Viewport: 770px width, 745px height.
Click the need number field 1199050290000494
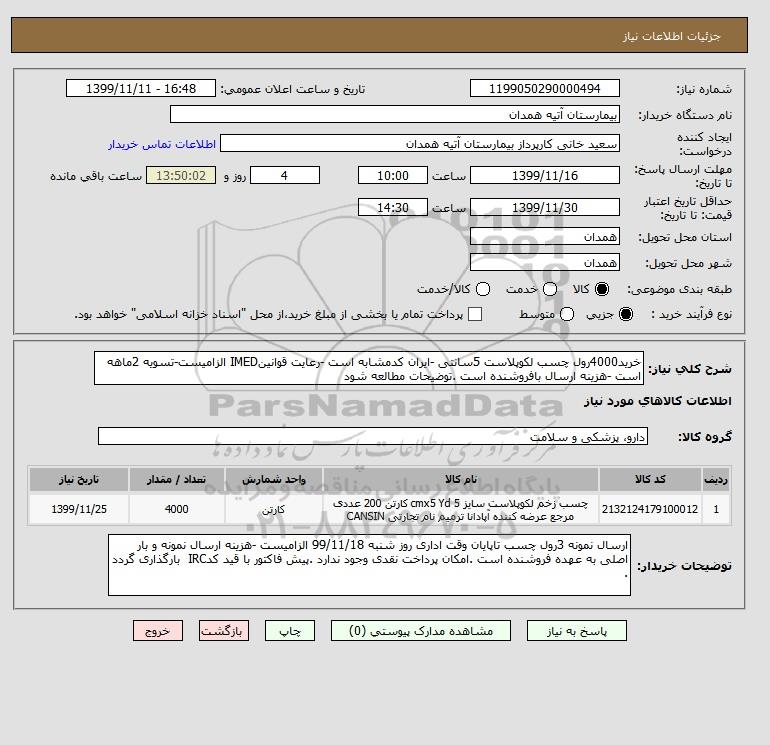point(545,88)
